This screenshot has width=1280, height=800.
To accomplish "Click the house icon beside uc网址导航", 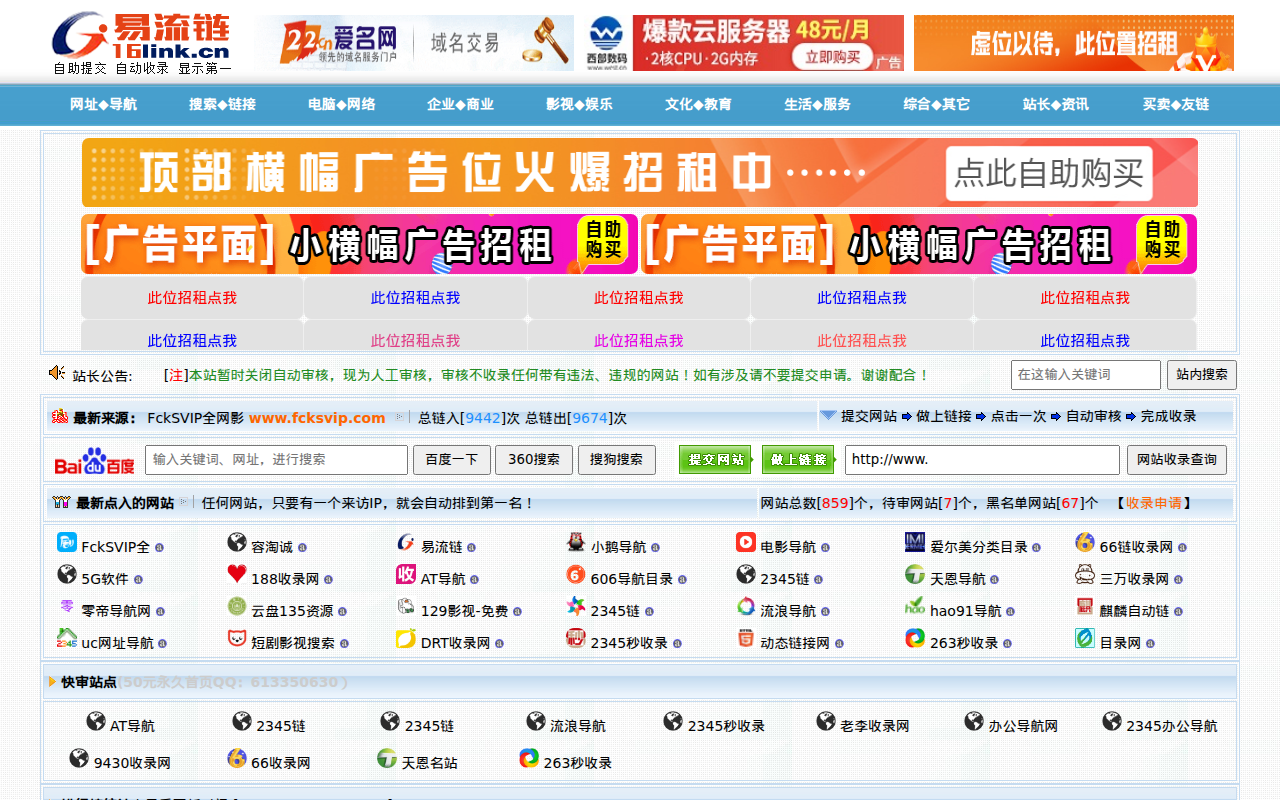I will click(x=67, y=639).
